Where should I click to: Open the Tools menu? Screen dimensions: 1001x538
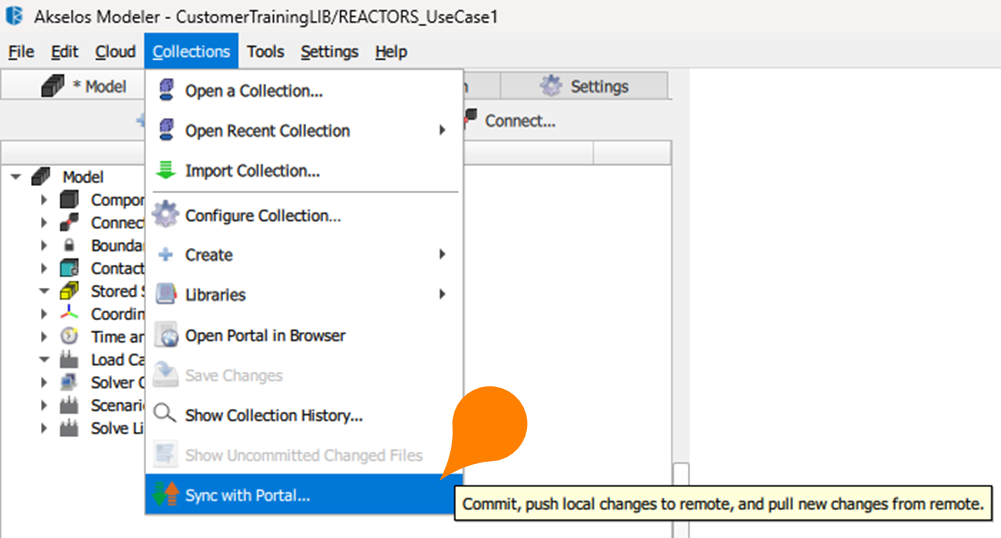[265, 52]
